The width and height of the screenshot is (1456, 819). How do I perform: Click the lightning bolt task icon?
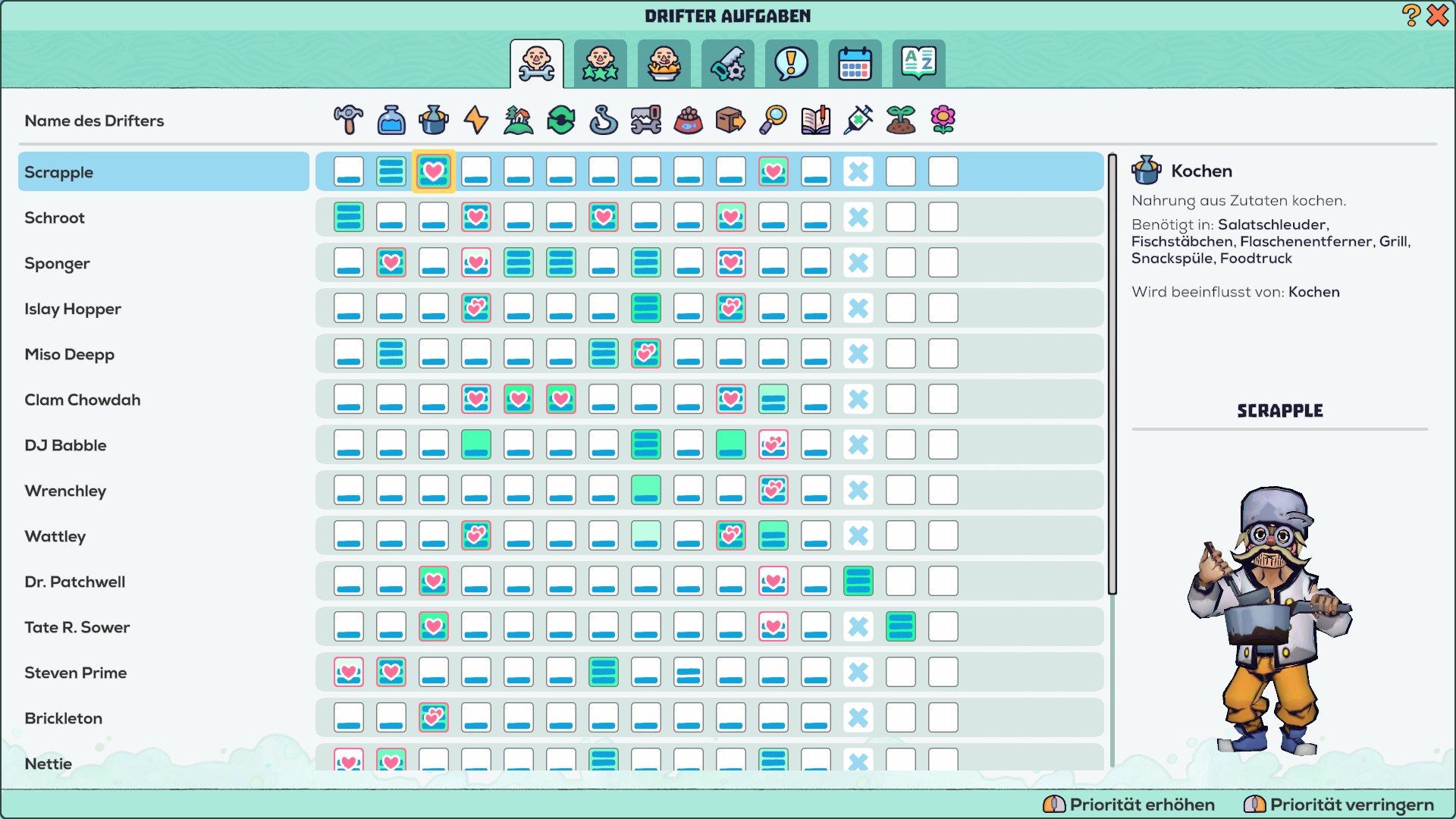click(476, 120)
